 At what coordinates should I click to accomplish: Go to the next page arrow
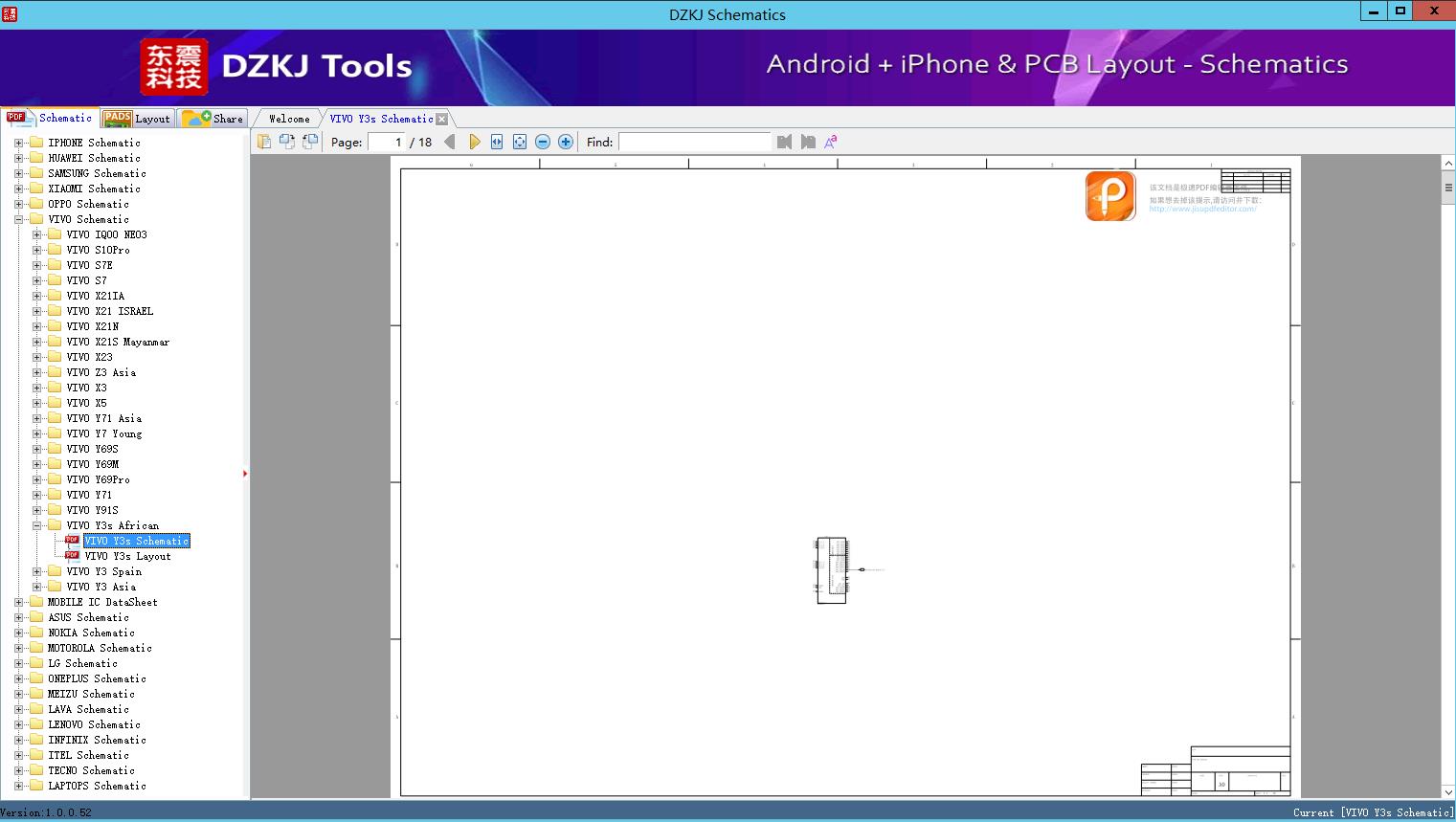click(475, 142)
